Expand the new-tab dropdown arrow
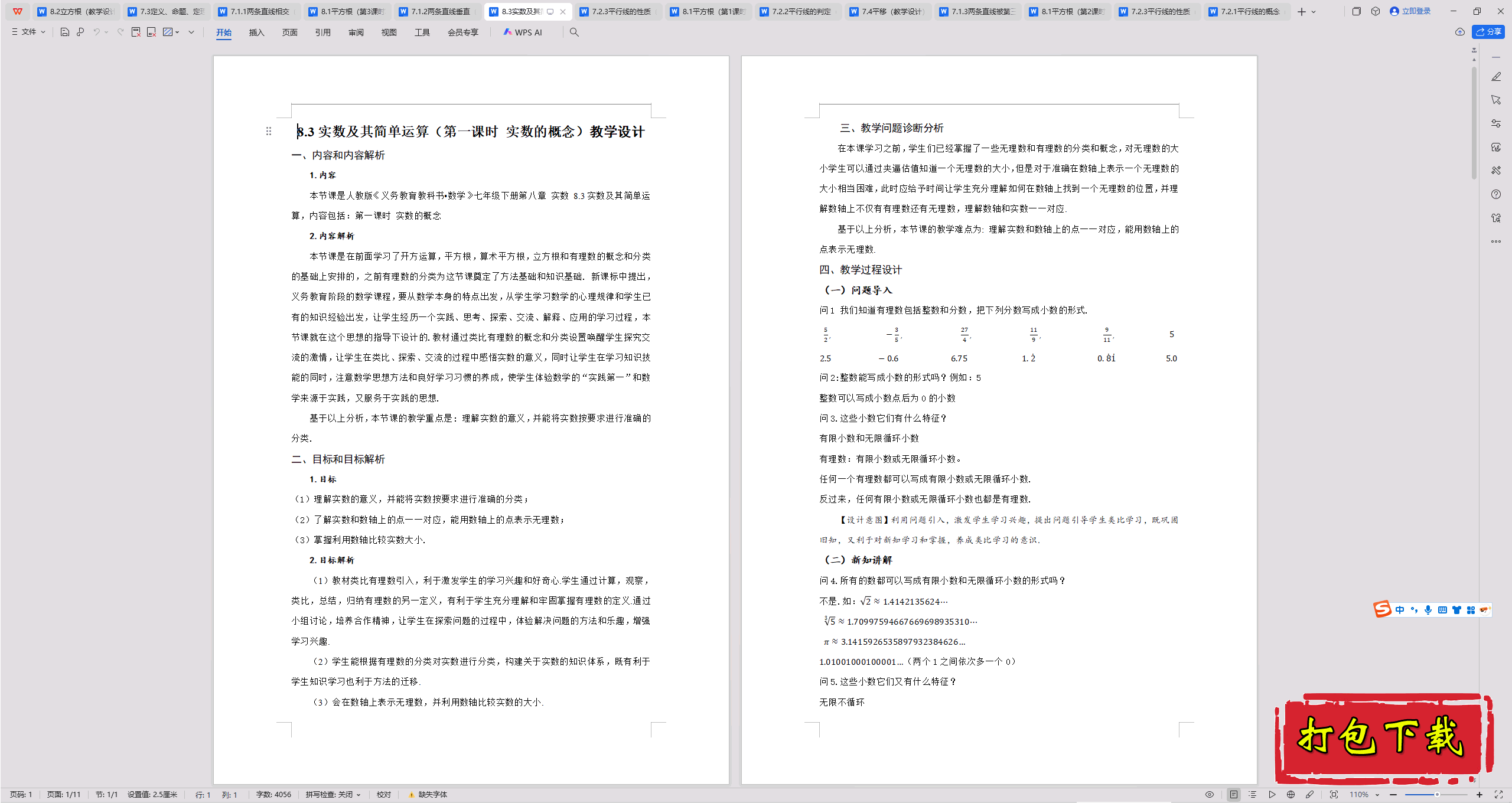The image size is (1512, 803). coord(1314,11)
